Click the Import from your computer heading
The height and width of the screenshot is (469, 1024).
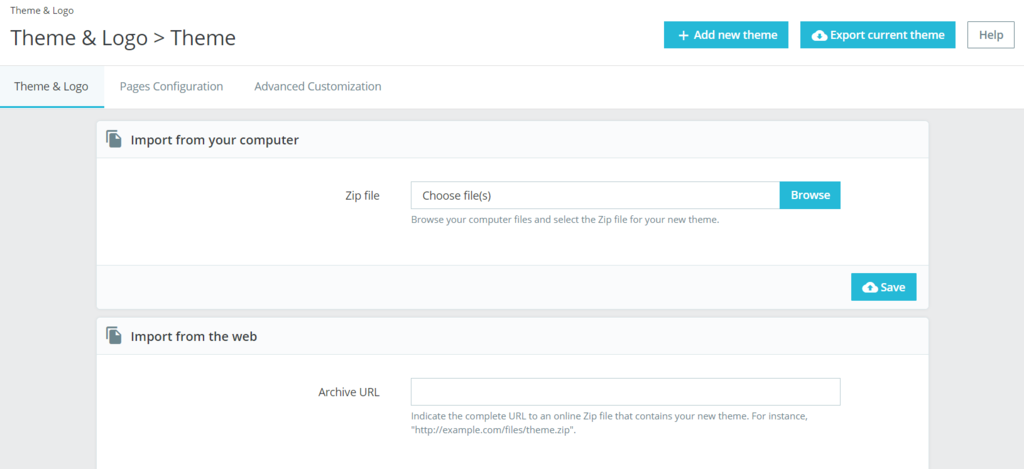click(214, 140)
